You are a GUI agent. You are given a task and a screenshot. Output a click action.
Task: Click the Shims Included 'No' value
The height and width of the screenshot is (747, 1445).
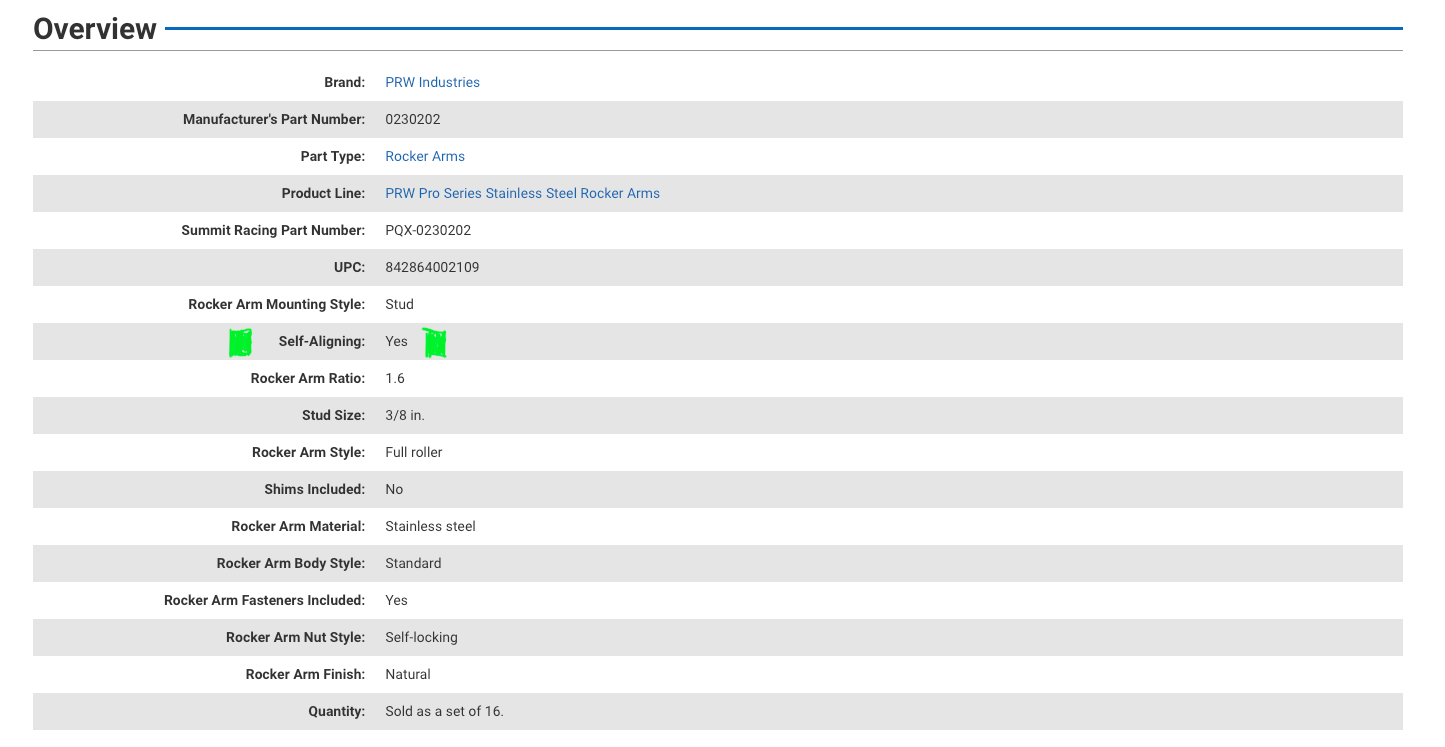tap(394, 489)
